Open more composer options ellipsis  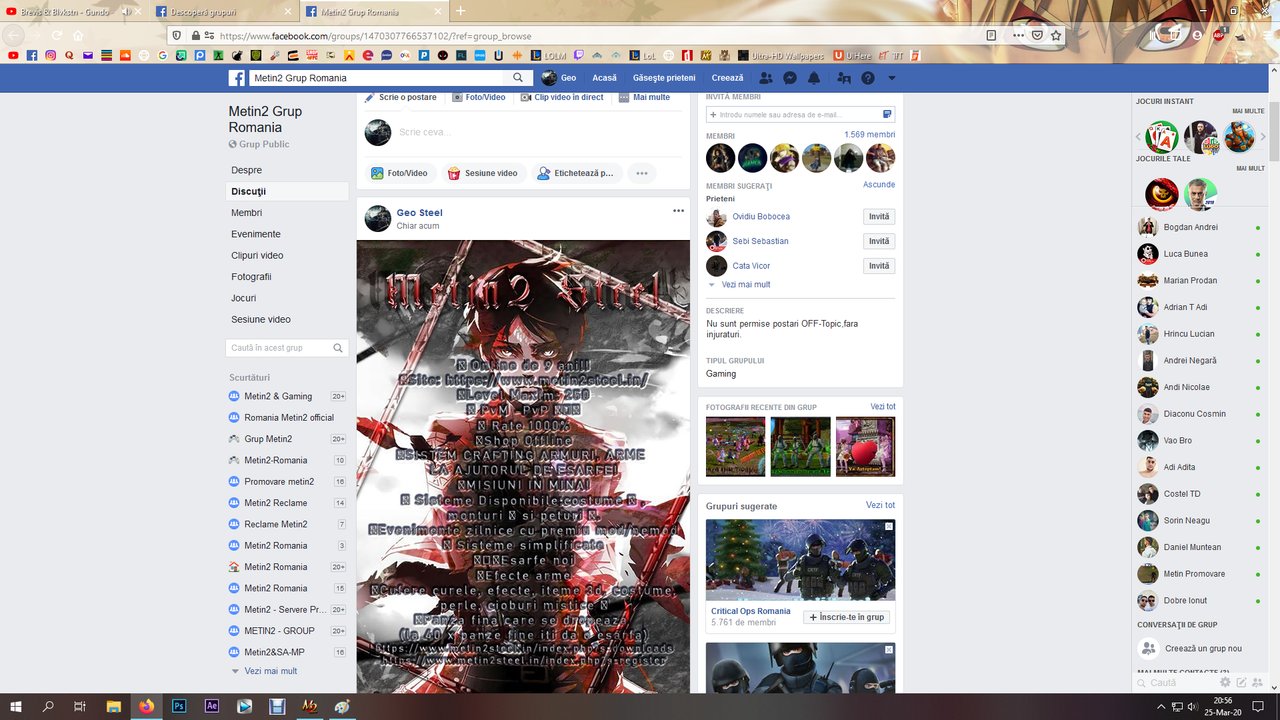[x=642, y=173]
